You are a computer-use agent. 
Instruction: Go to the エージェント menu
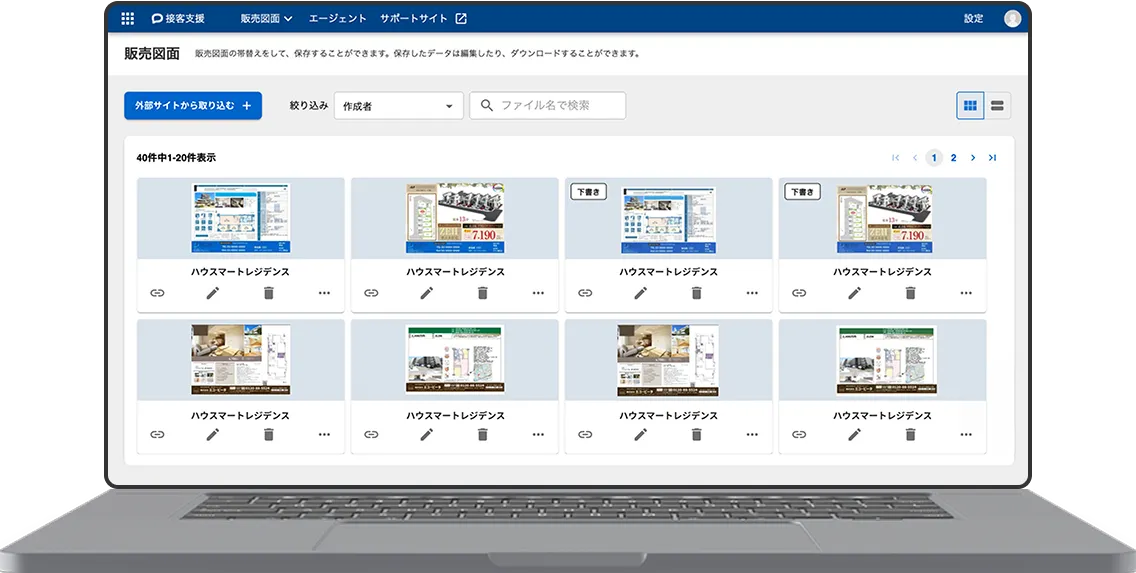pos(338,19)
